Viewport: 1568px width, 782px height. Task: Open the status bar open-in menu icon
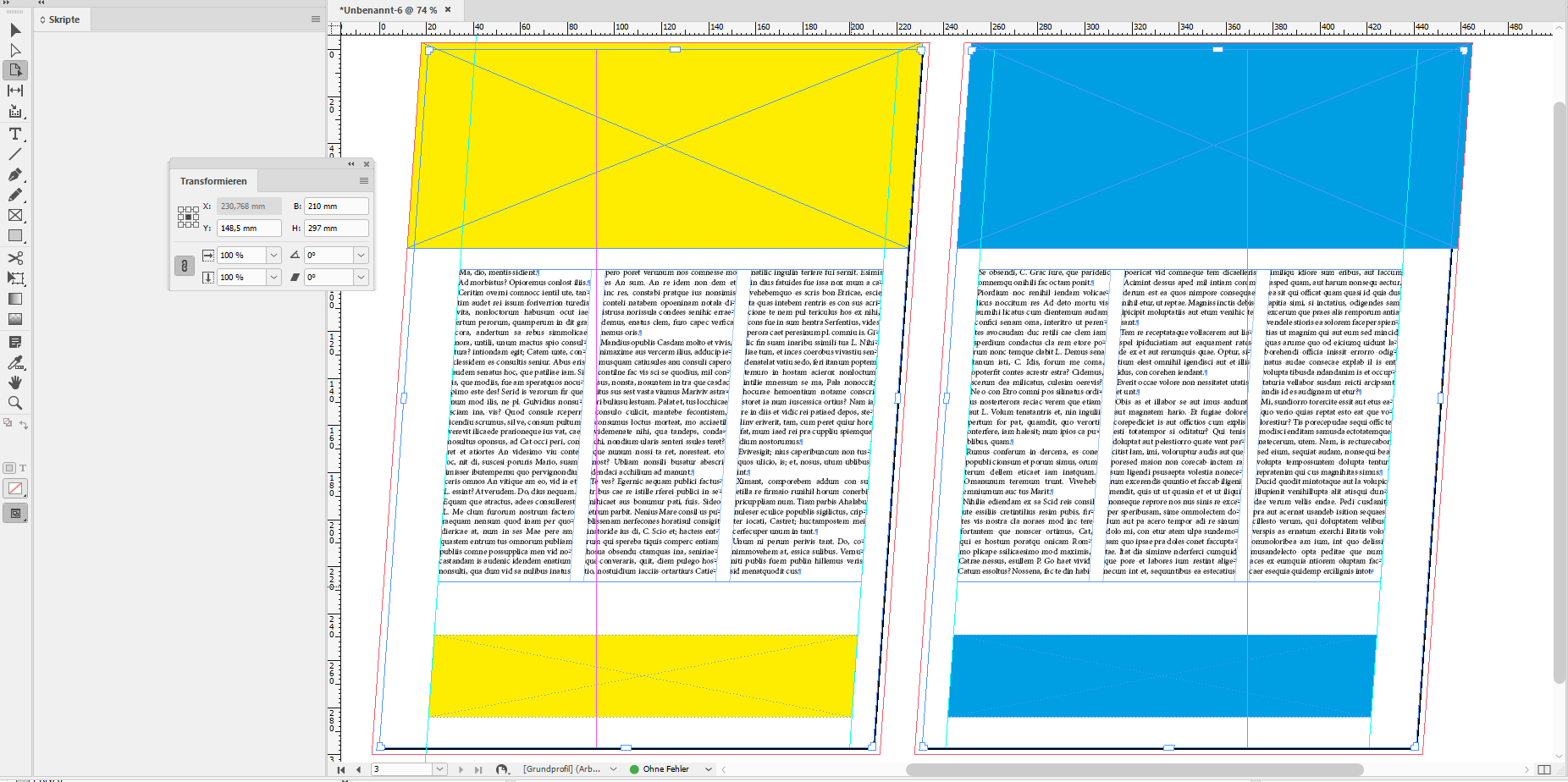pos(503,769)
